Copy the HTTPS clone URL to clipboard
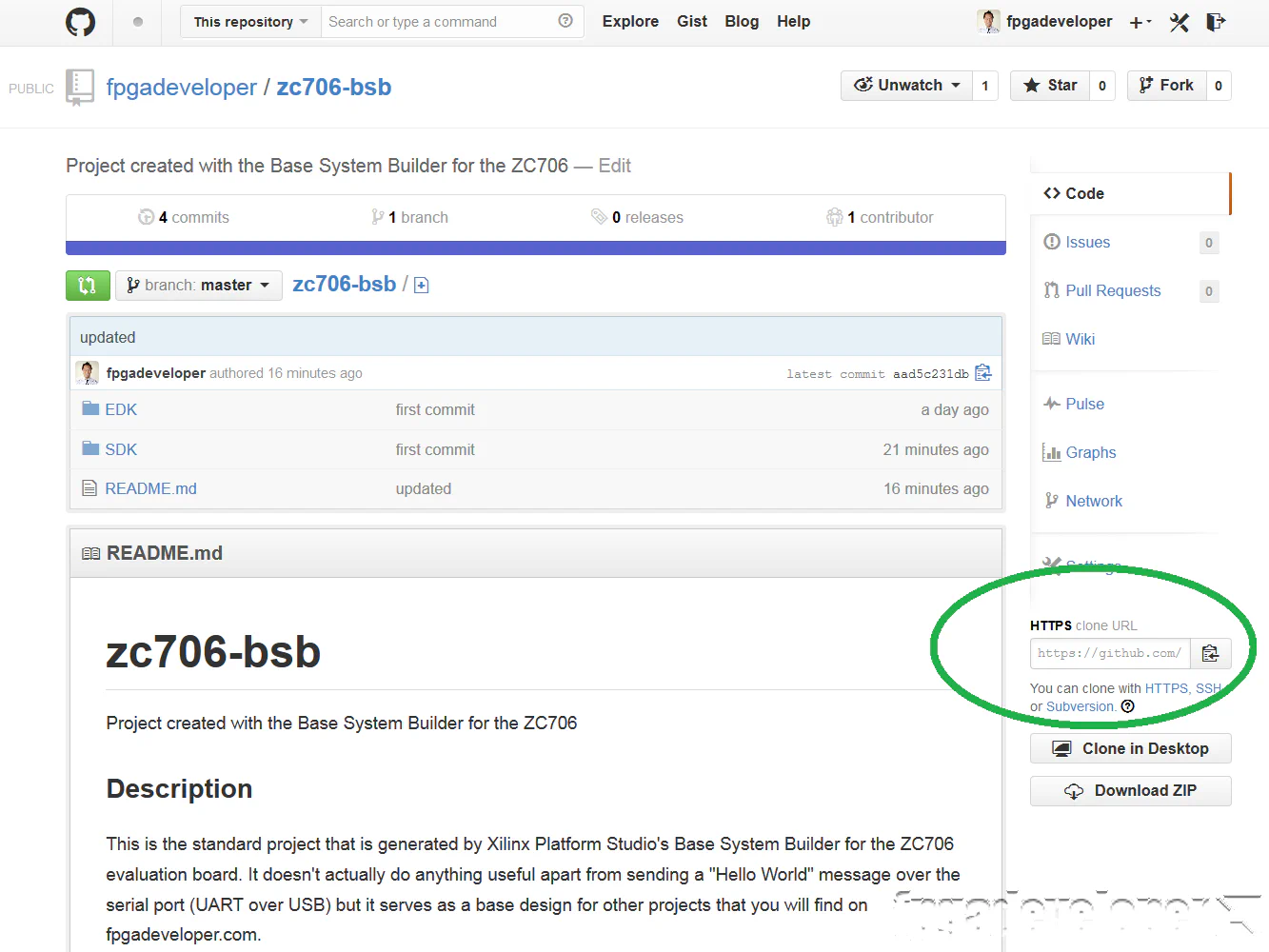 (1210, 653)
